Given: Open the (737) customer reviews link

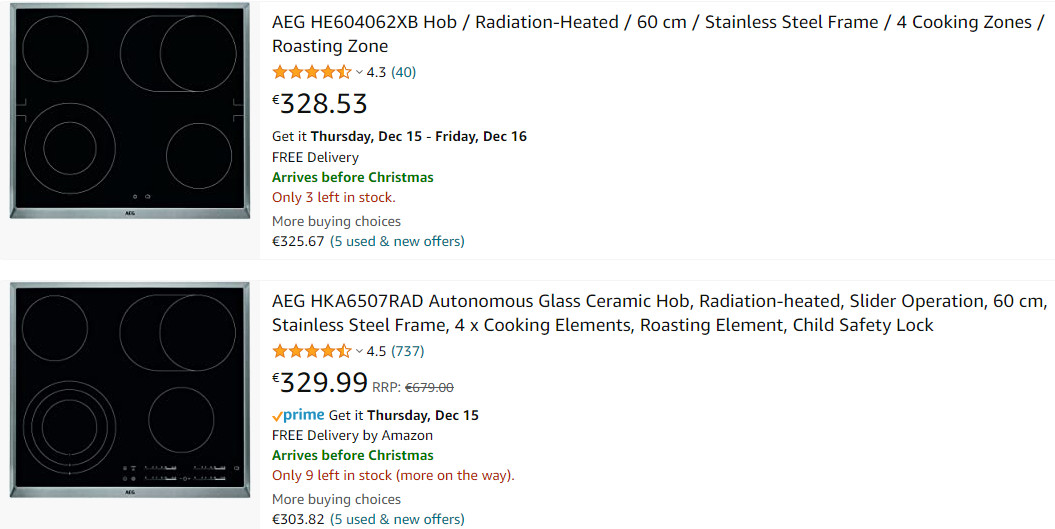Looking at the screenshot, I should coord(407,351).
